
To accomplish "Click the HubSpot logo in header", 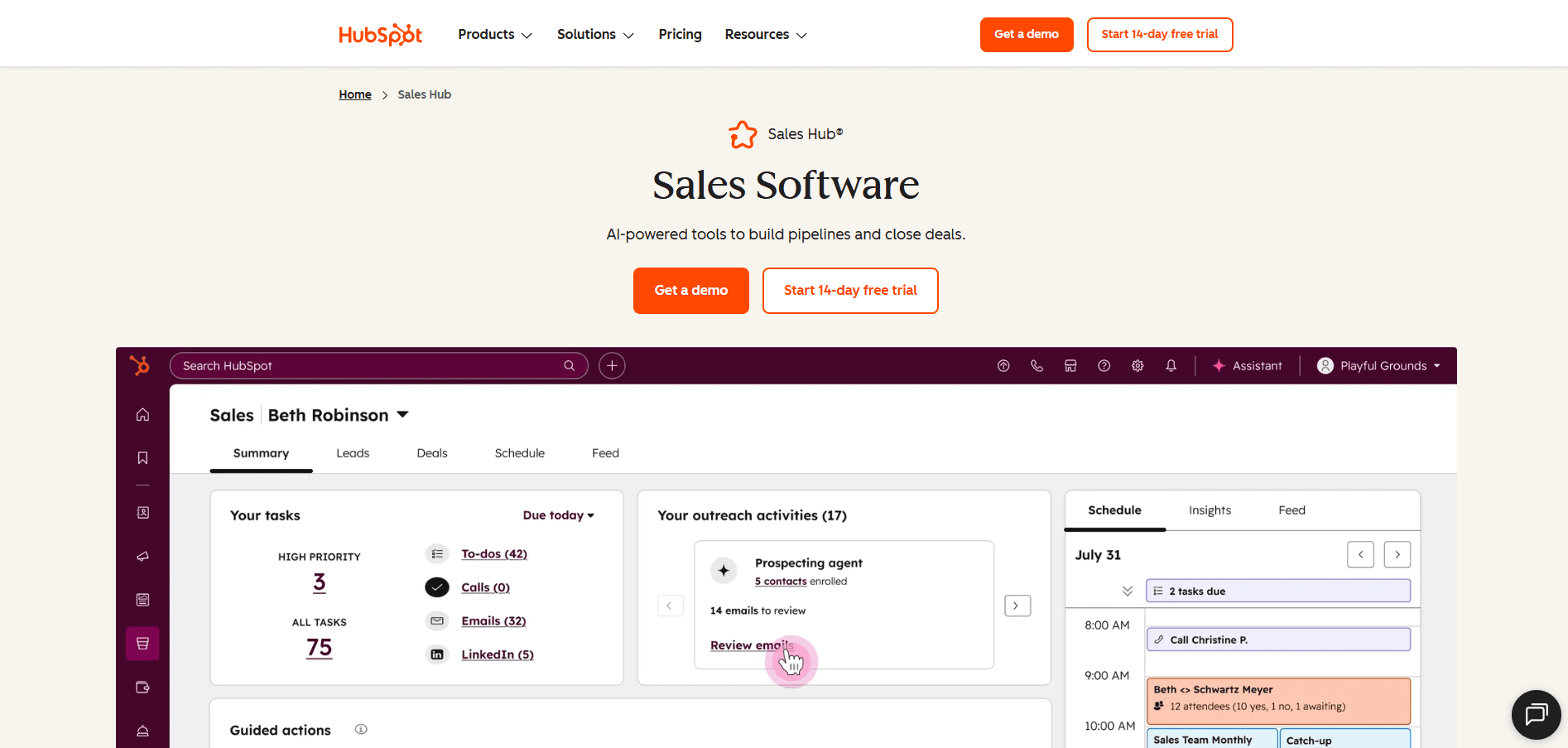I will 380,35.
